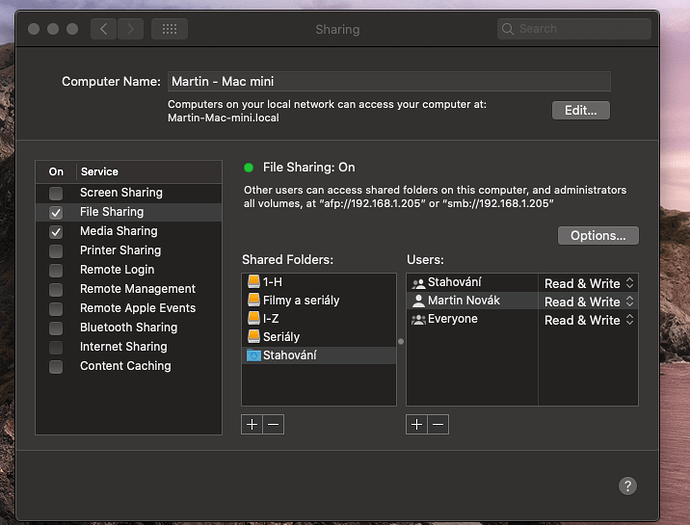Open the file sharing Options... button
Image resolution: width=690 pixels, height=525 pixels.
point(598,235)
